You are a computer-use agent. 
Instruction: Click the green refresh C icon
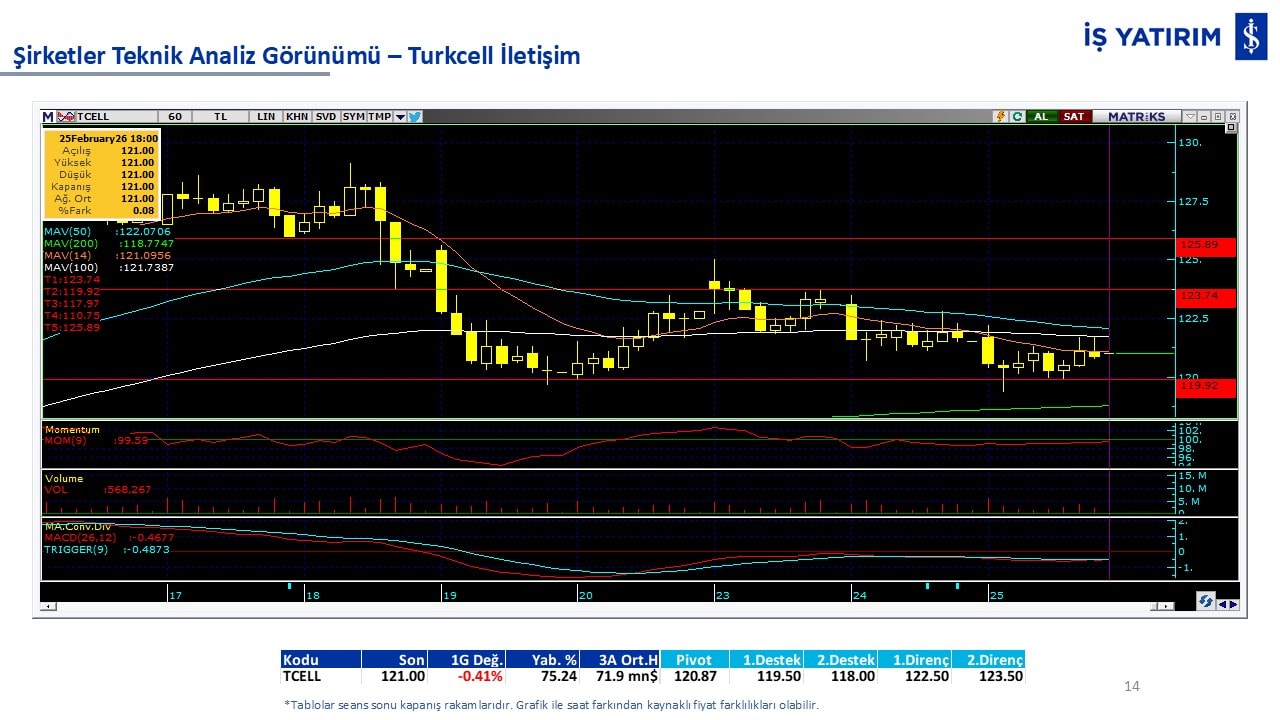pos(1016,116)
